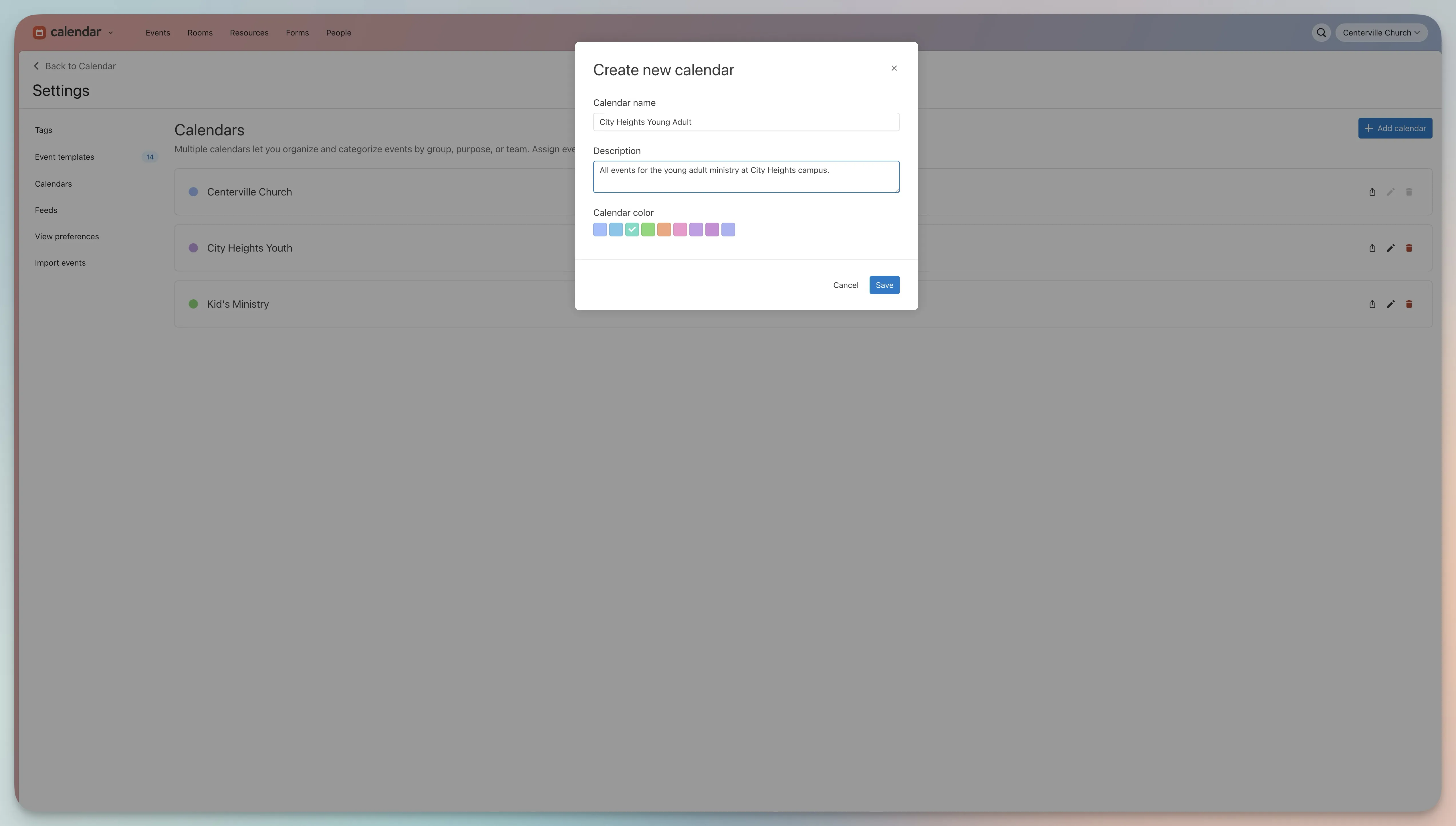Delete the Kid's Ministry calendar
Viewport: 1456px width, 826px height.
pyautogui.click(x=1409, y=304)
